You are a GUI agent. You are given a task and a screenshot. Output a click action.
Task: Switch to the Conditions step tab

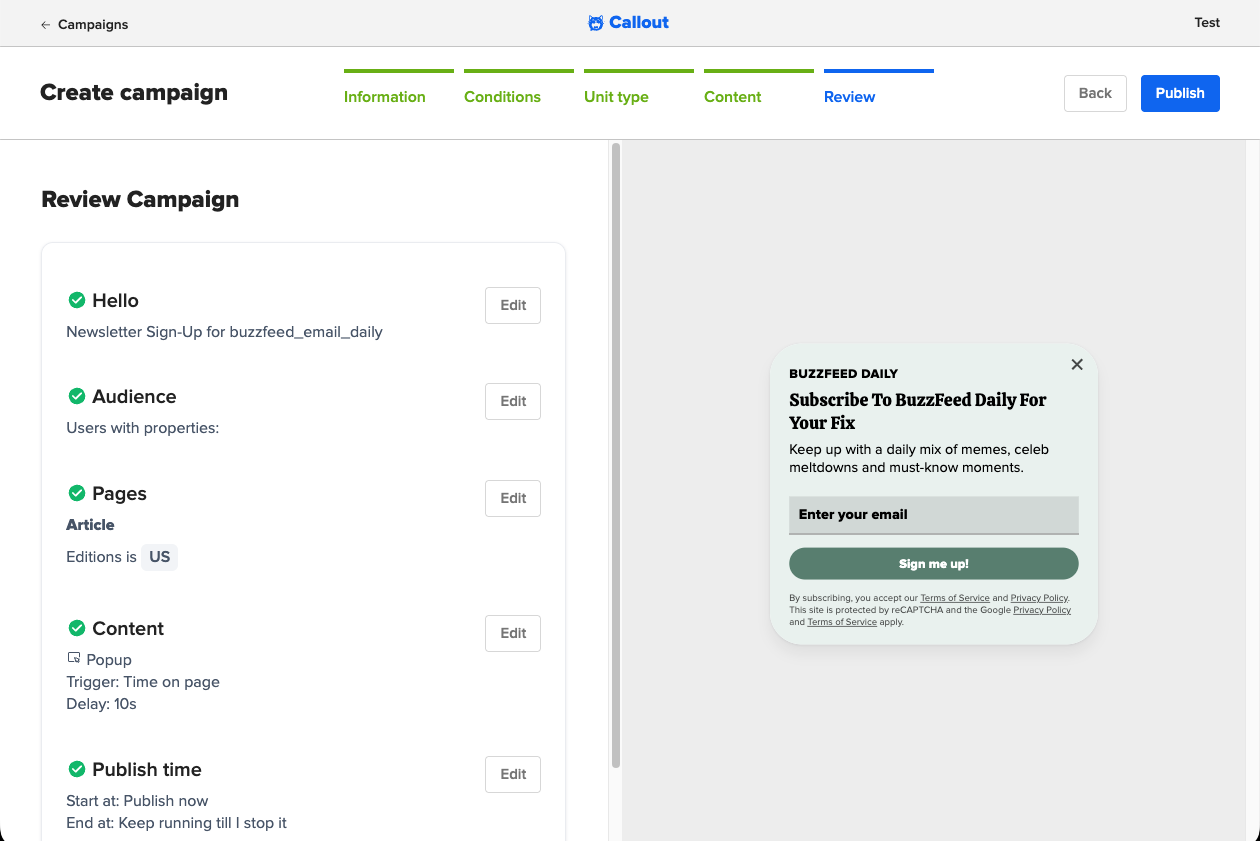coord(519,89)
